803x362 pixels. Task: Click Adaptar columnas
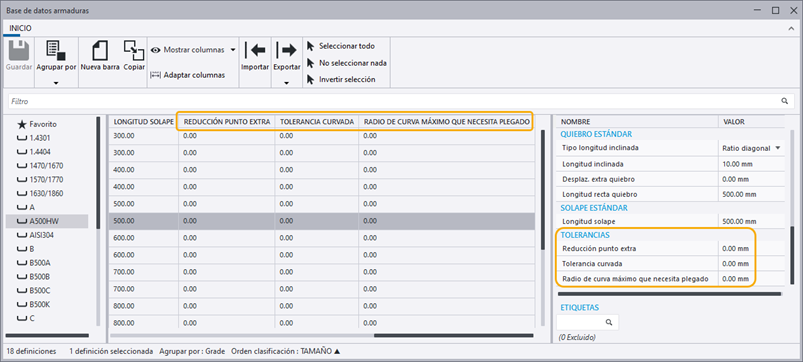[188, 75]
